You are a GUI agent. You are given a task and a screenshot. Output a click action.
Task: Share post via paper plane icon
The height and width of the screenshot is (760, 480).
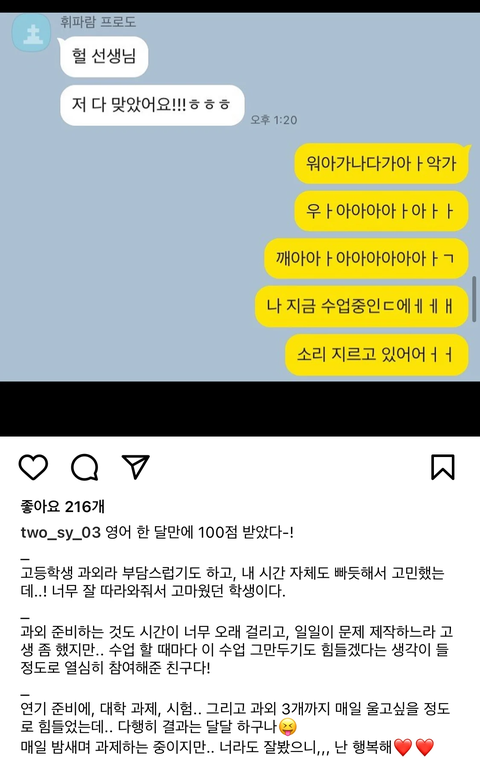click(x=135, y=467)
